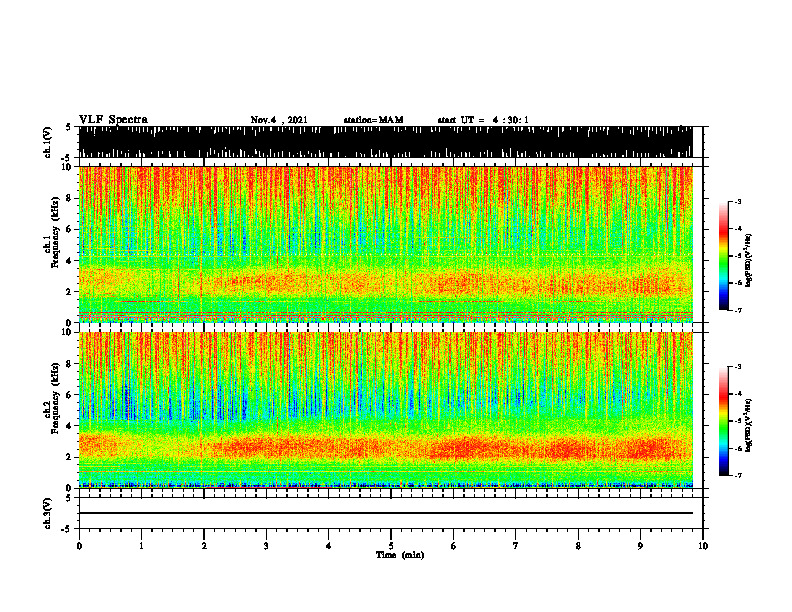Click the ch.3 flat signal line
792x612 pixels.
tap(385, 513)
